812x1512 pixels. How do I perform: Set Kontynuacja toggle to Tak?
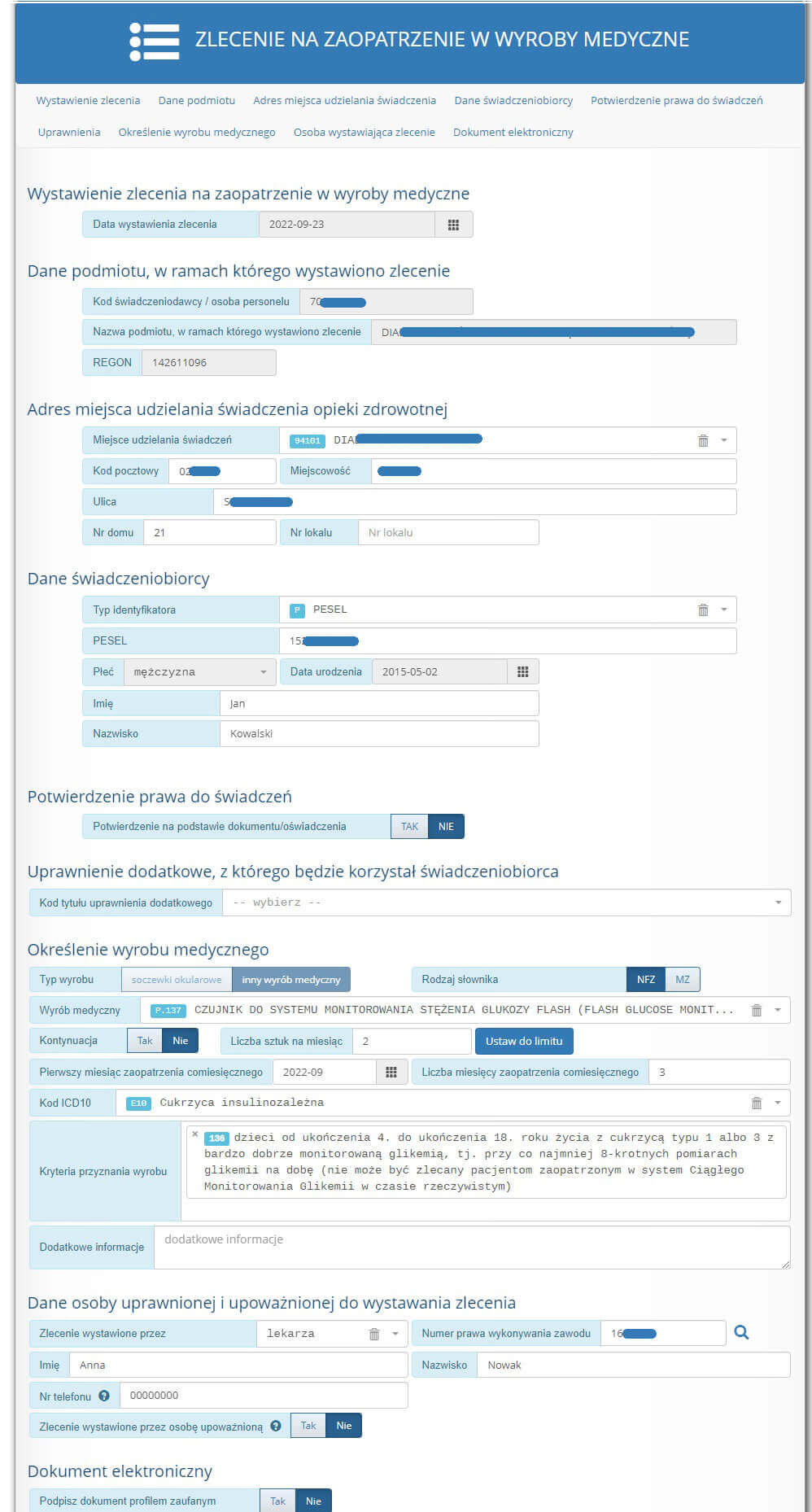pyautogui.click(x=145, y=1041)
